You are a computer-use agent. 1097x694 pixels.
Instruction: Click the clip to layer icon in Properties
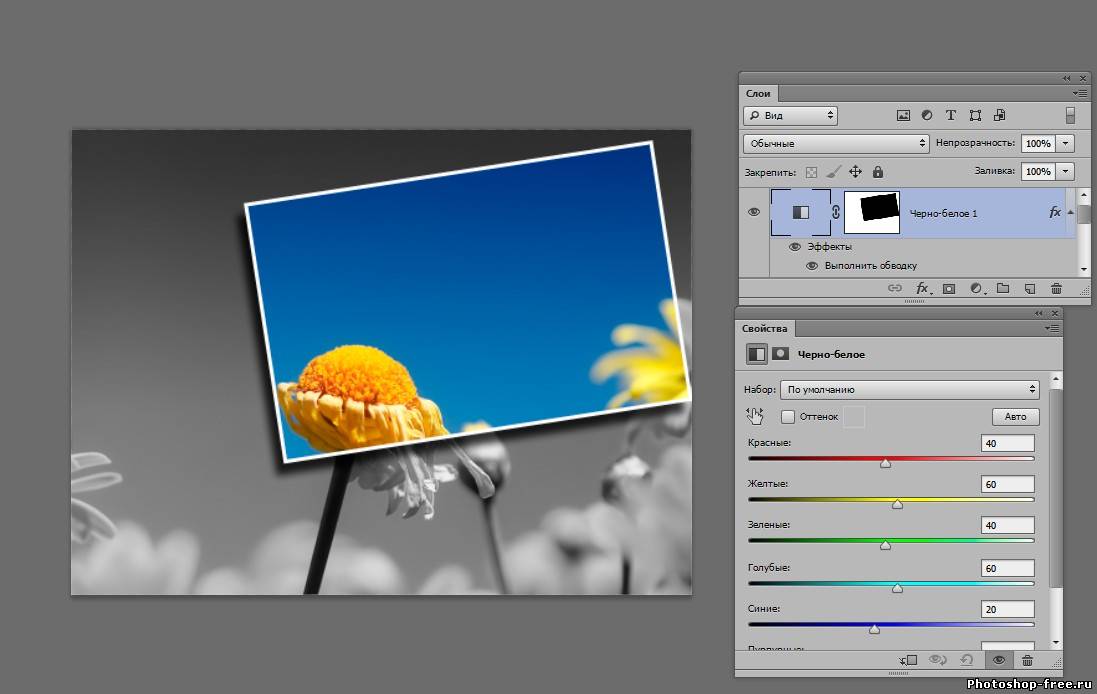coord(908,660)
